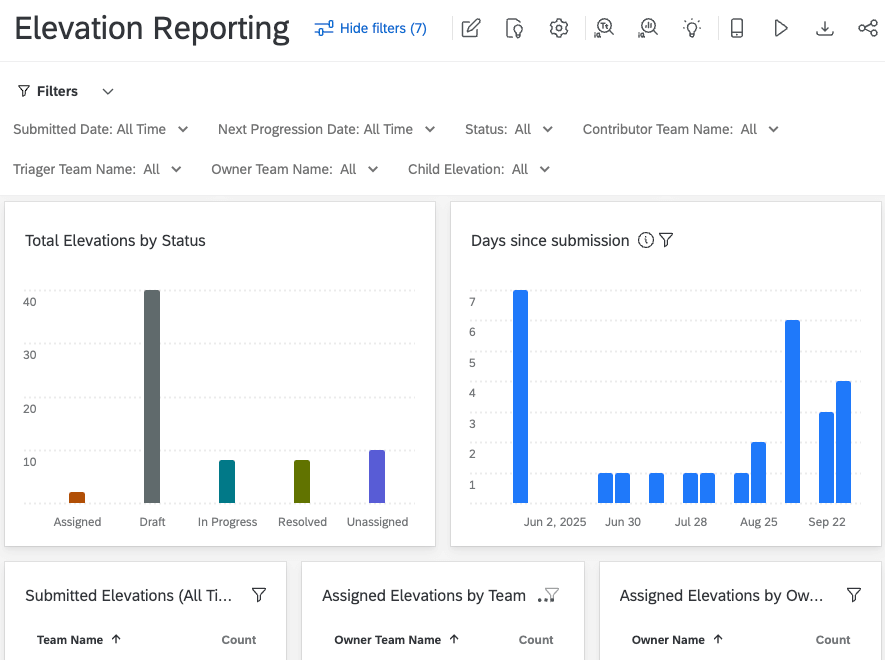This screenshot has height=660, width=885.
Task: Open the mobile device preview icon
Action: [737, 28]
